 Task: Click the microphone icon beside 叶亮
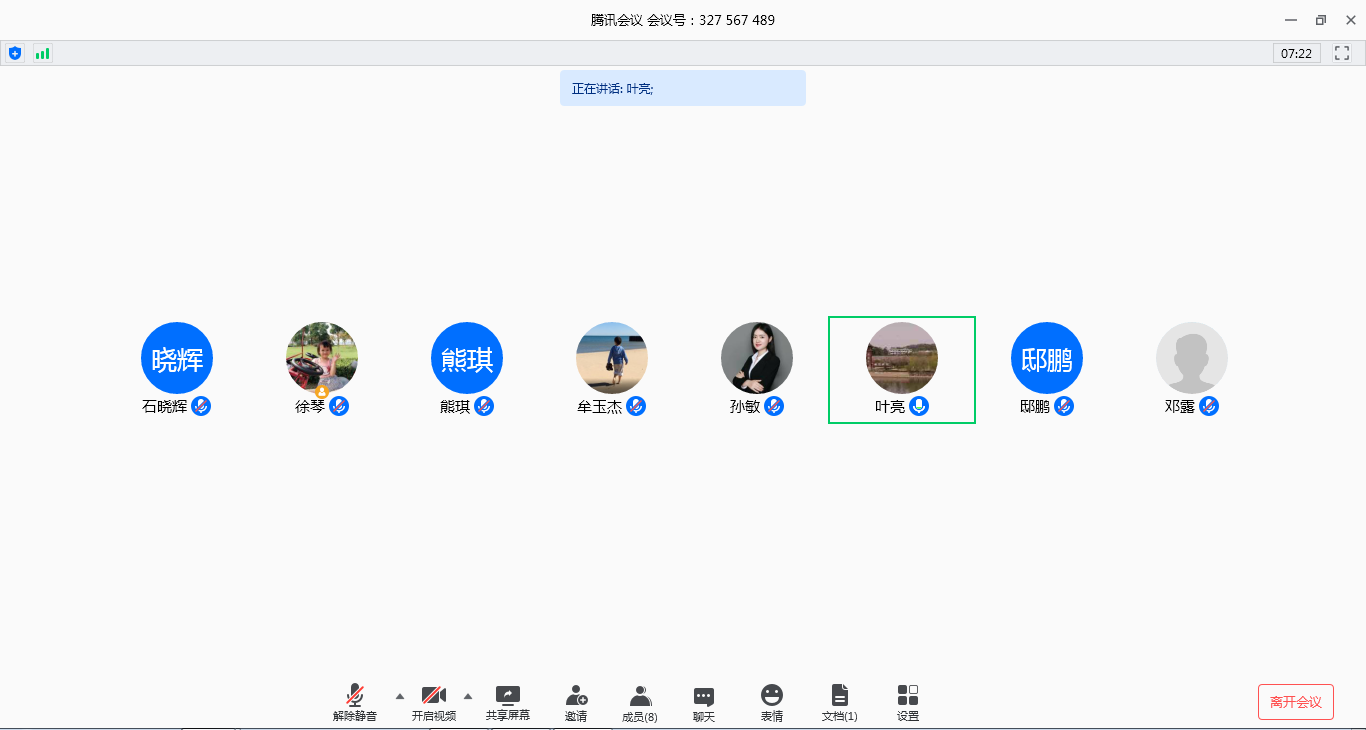(919, 406)
